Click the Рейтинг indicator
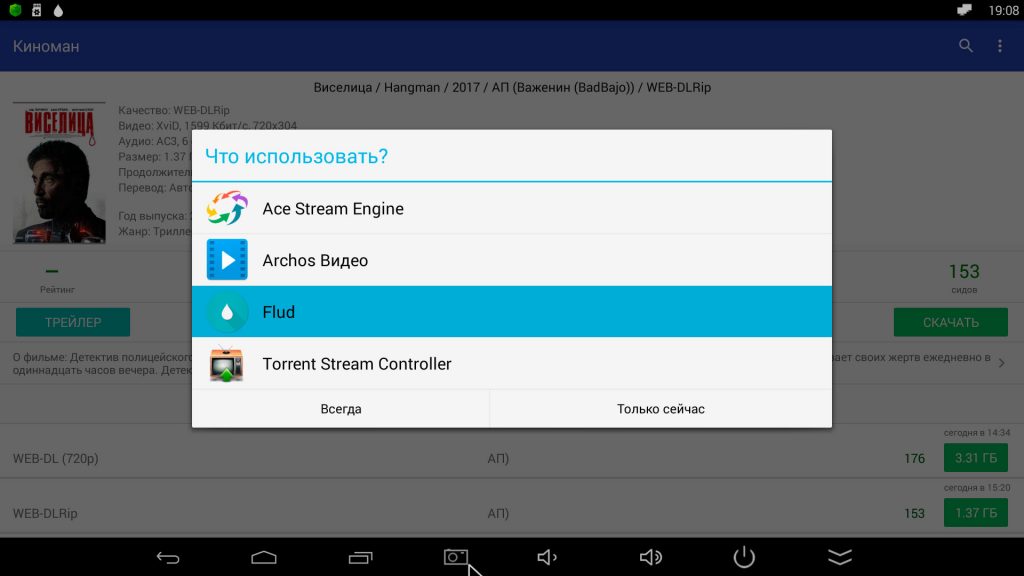 [57, 280]
